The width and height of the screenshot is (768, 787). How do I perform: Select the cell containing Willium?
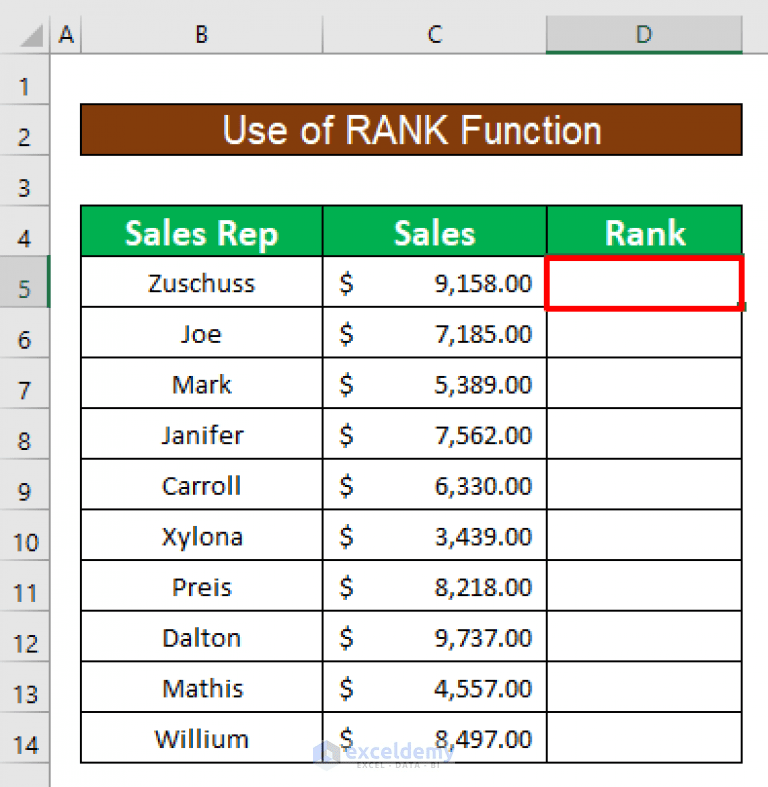(202, 738)
